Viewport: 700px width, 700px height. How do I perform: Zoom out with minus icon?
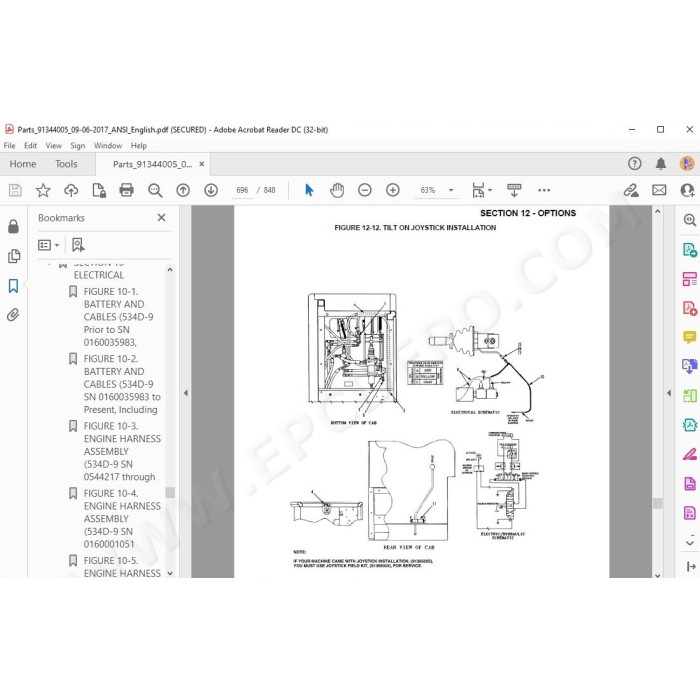coord(365,190)
